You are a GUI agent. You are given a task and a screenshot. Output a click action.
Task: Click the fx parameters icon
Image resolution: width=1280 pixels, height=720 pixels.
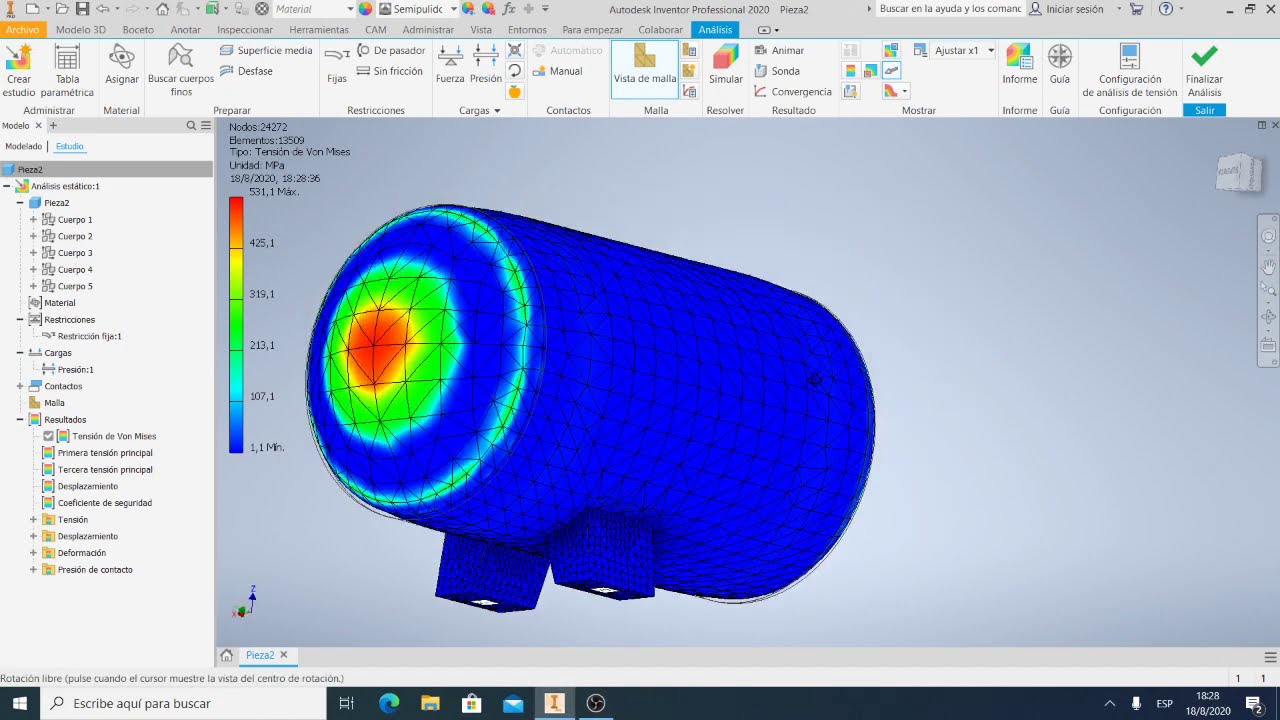(508, 9)
